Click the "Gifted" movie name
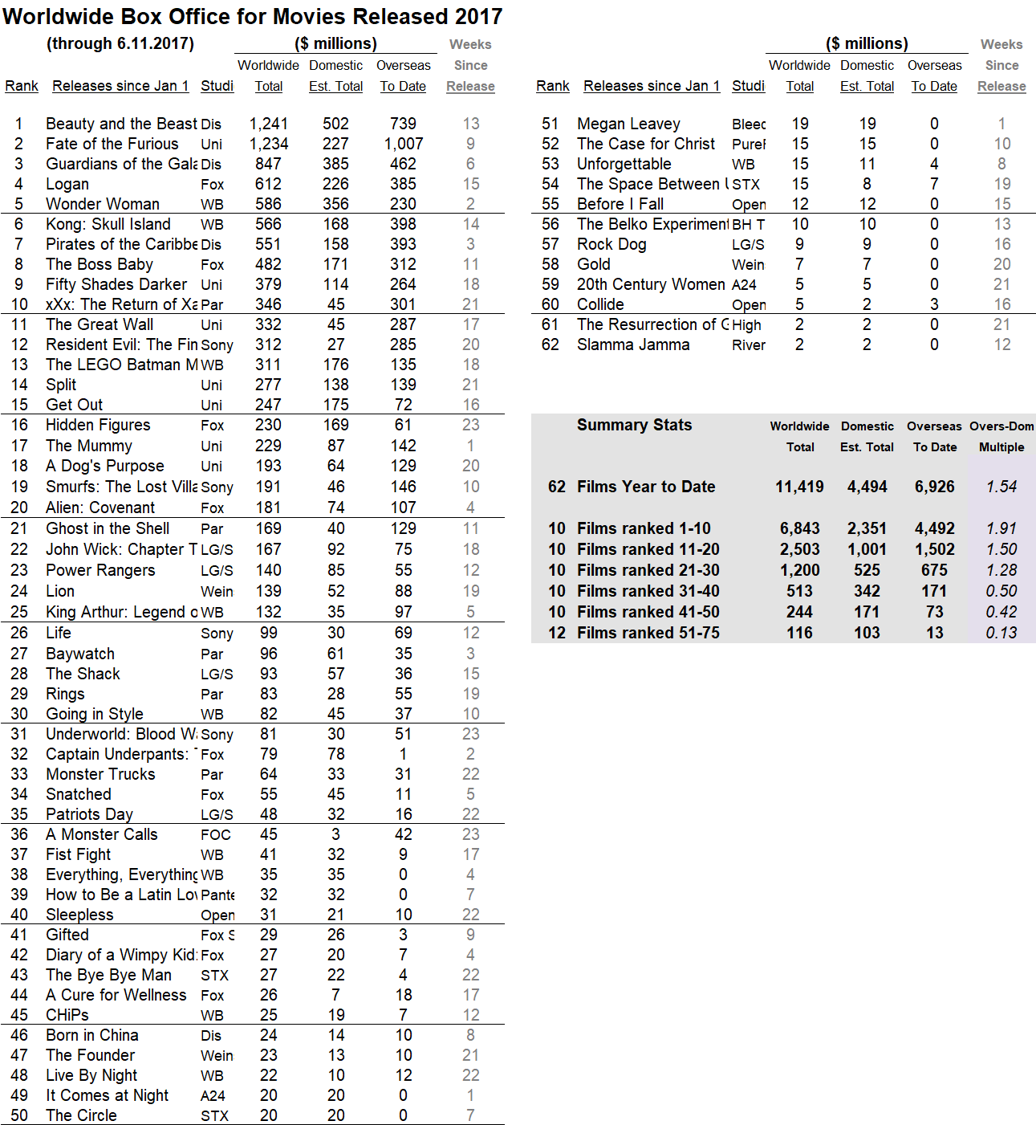 click(67, 935)
